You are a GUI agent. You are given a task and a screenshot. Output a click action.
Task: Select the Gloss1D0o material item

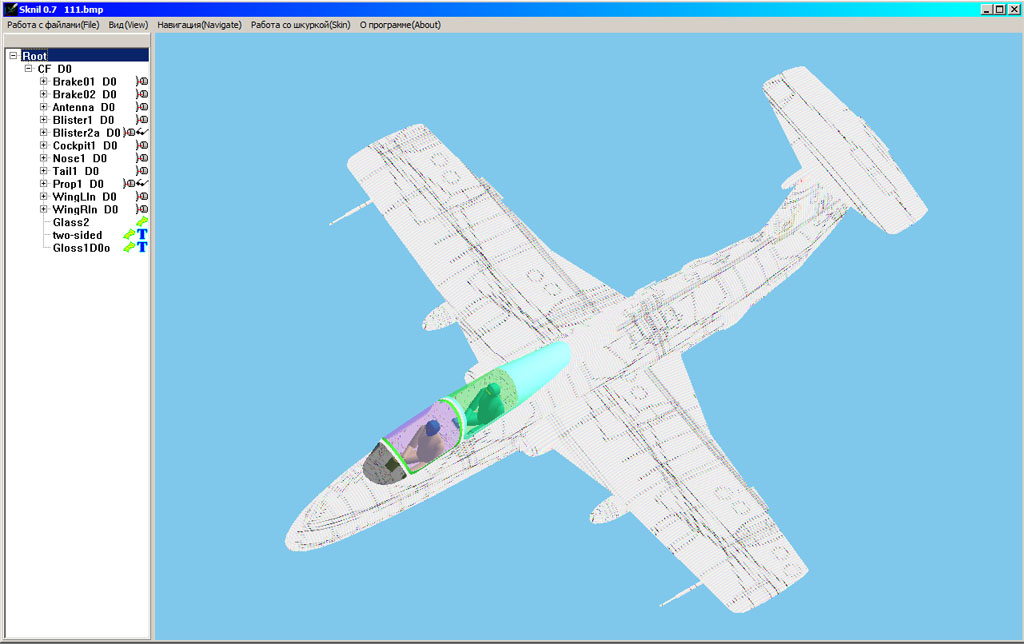click(x=81, y=248)
